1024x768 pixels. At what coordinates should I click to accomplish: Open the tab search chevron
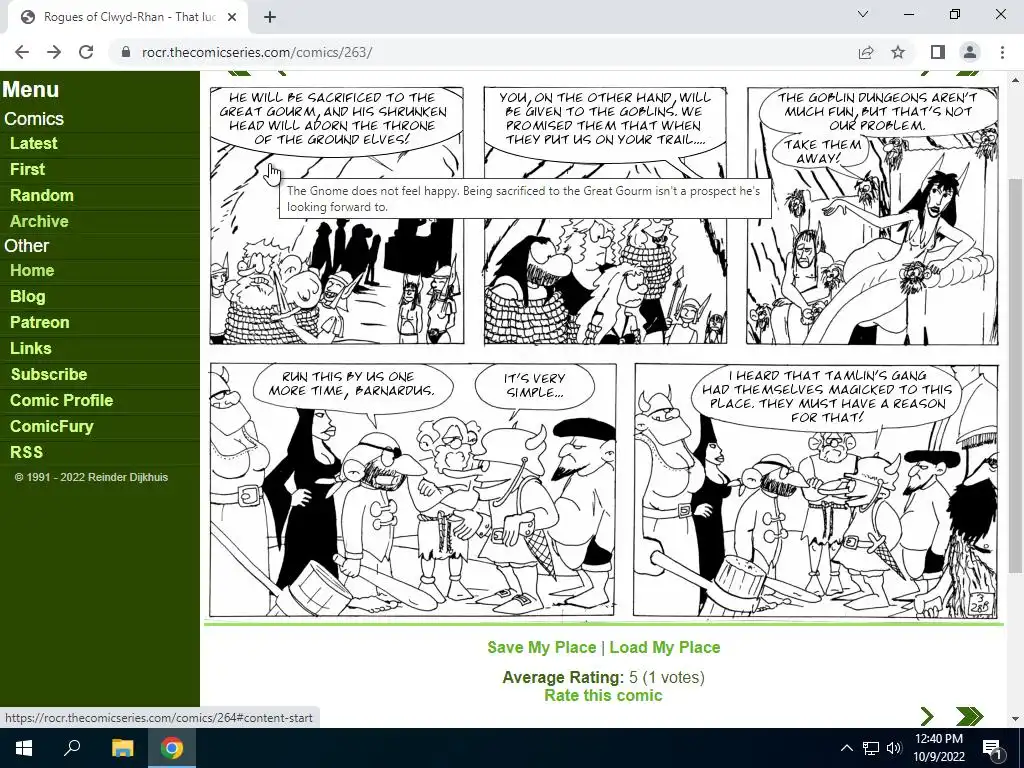(863, 14)
